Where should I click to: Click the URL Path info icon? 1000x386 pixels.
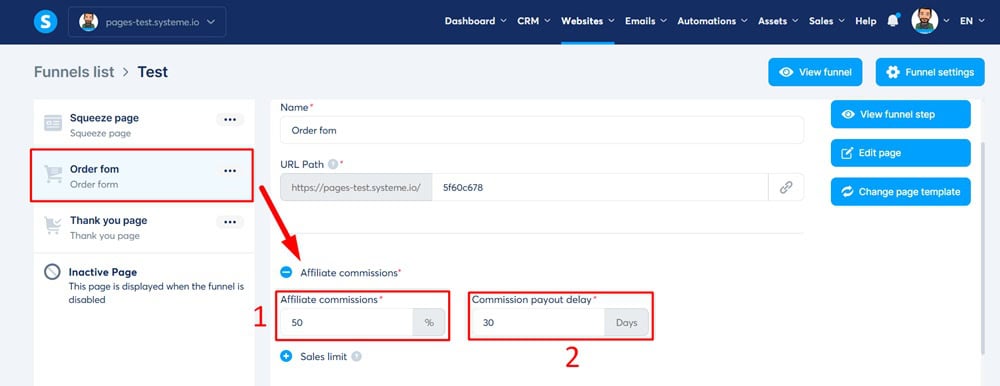tap(332, 164)
